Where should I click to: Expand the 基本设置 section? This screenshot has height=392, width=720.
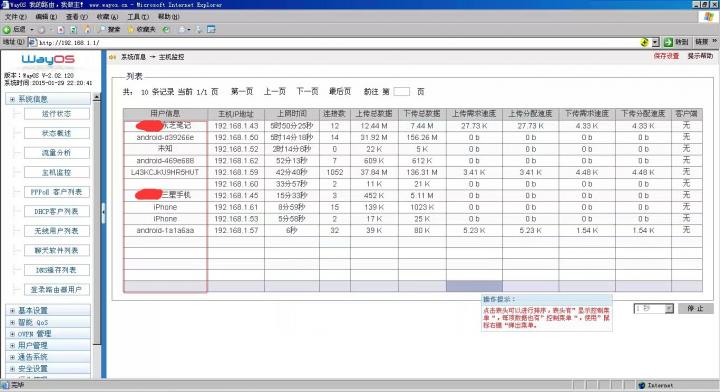click(12, 311)
